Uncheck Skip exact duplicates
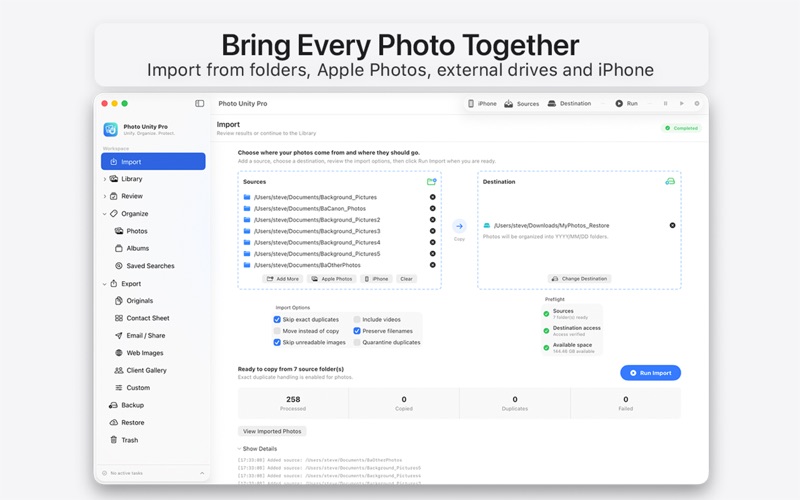The height and width of the screenshot is (500, 800). pos(277,319)
